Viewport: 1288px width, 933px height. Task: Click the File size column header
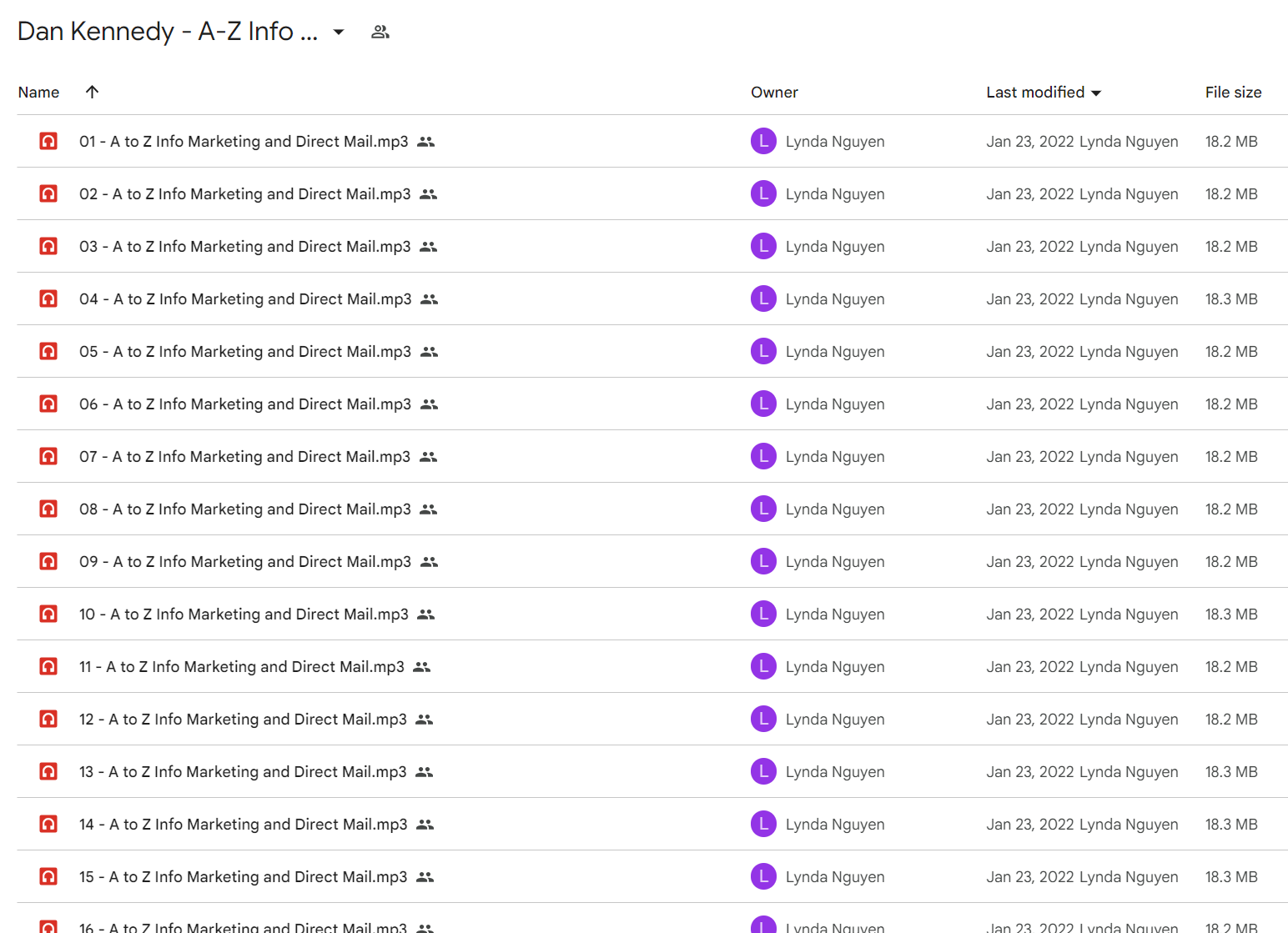pyautogui.click(x=1233, y=92)
